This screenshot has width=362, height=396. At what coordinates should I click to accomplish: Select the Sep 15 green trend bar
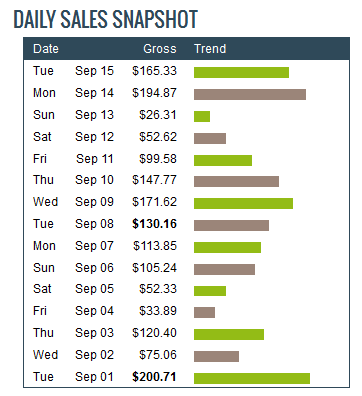(x=241, y=73)
